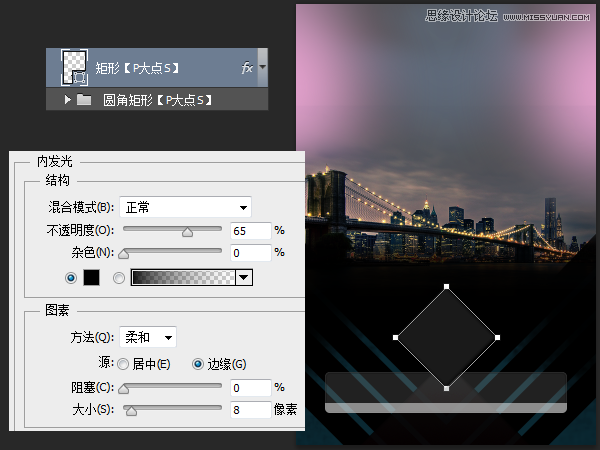Collapse effects arrow beside fx icon
The image size is (600, 450).
tap(262, 67)
